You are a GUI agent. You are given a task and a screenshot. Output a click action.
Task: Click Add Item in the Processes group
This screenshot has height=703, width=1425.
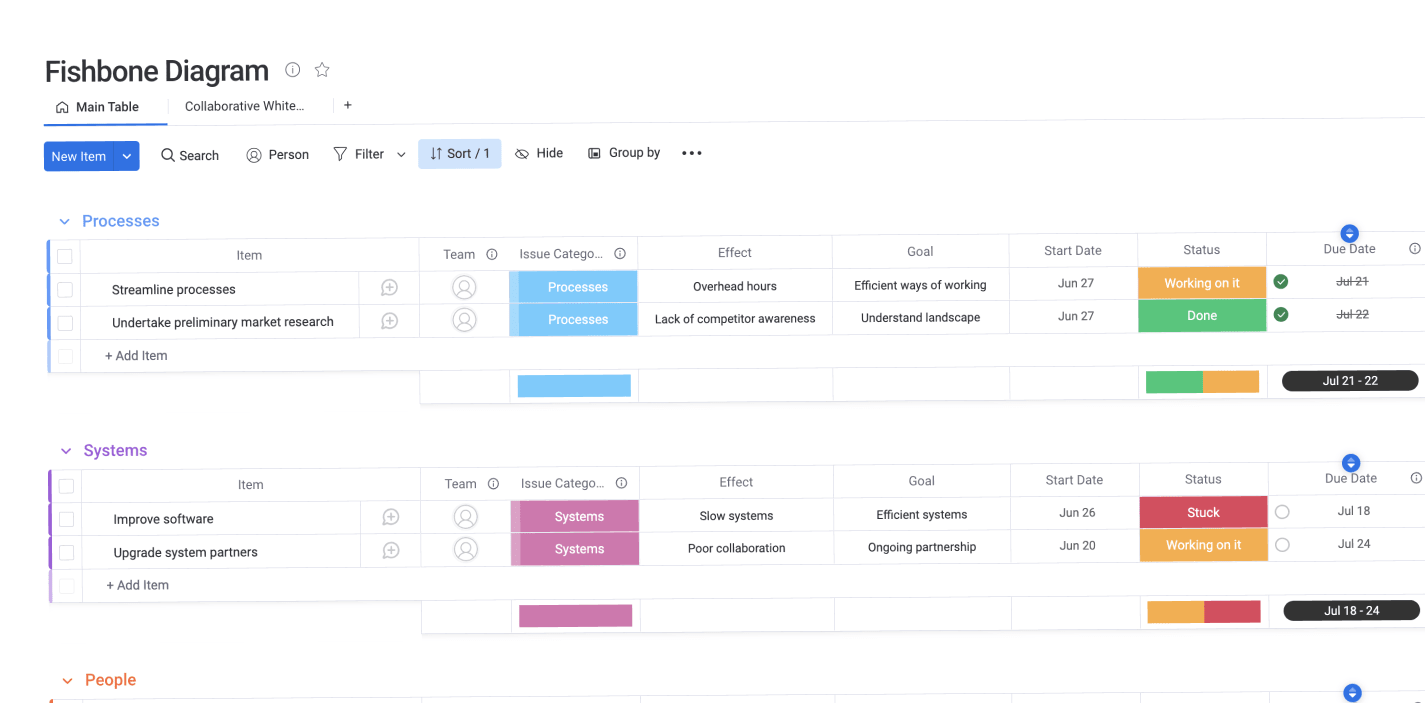pos(136,356)
